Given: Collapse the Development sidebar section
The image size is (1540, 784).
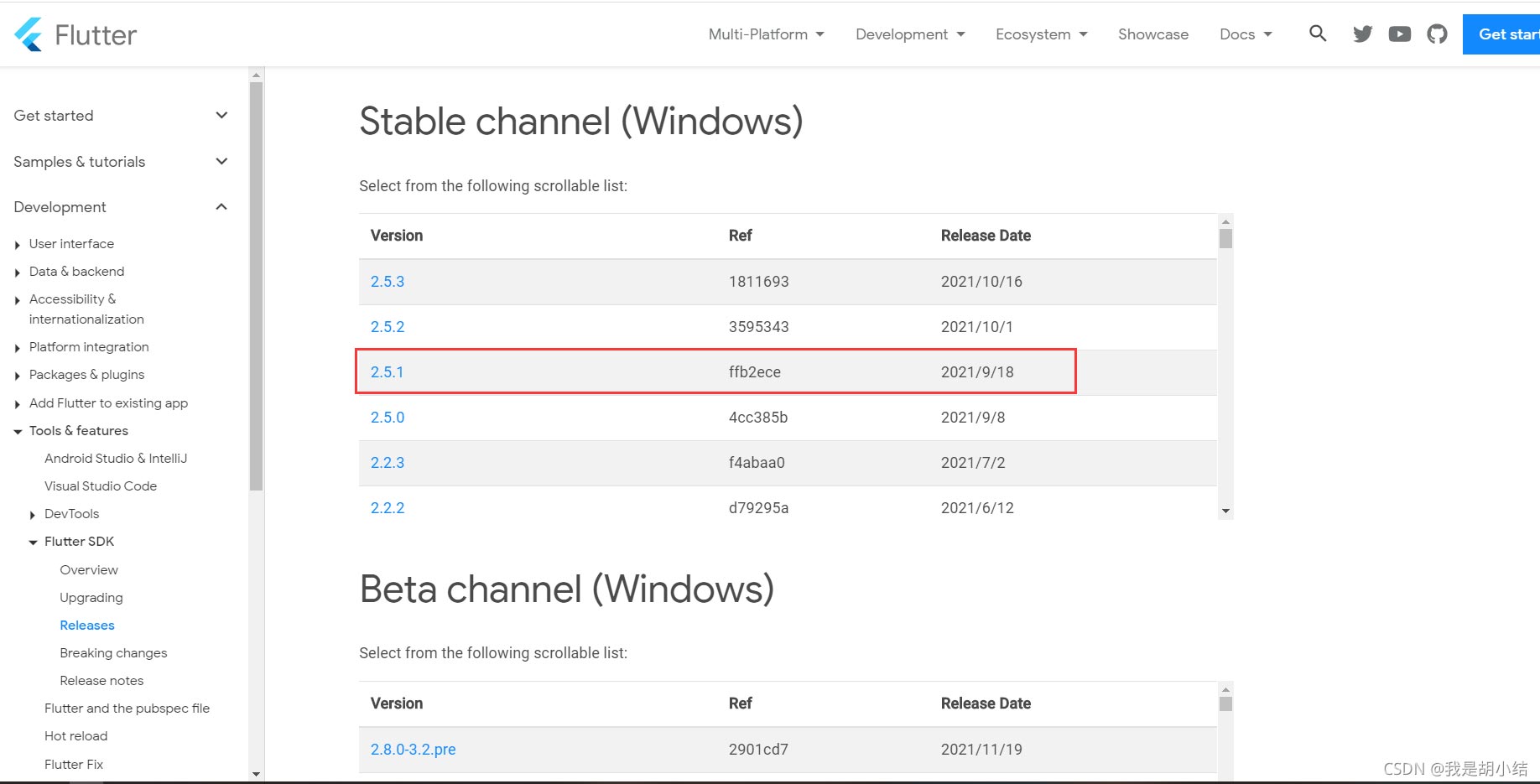Looking at the screenshot, I should [x=221, y=206].
